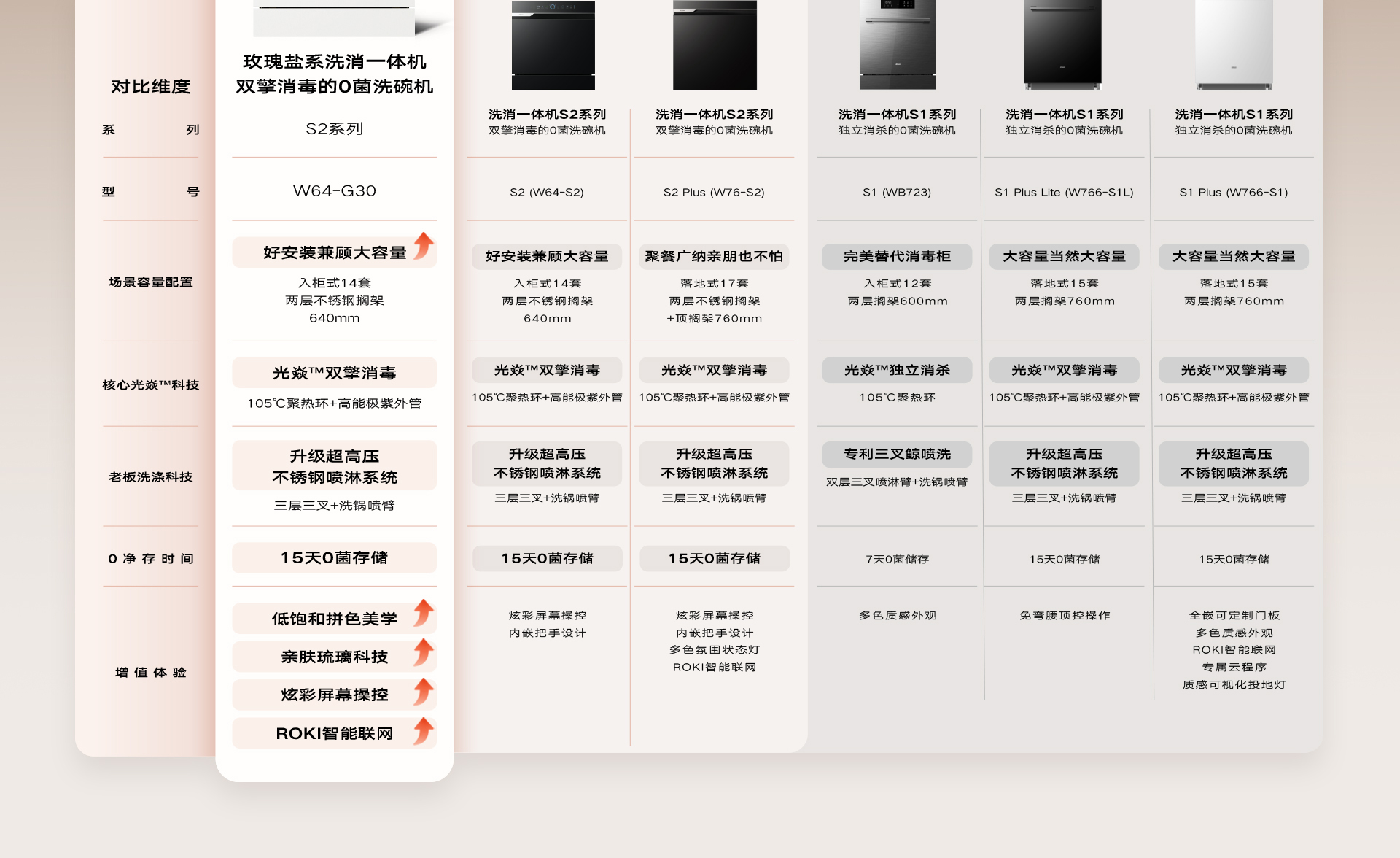Click the 增值体验 row label
The width and height of the screenshot is (1400, 858).
coord(150,673)
